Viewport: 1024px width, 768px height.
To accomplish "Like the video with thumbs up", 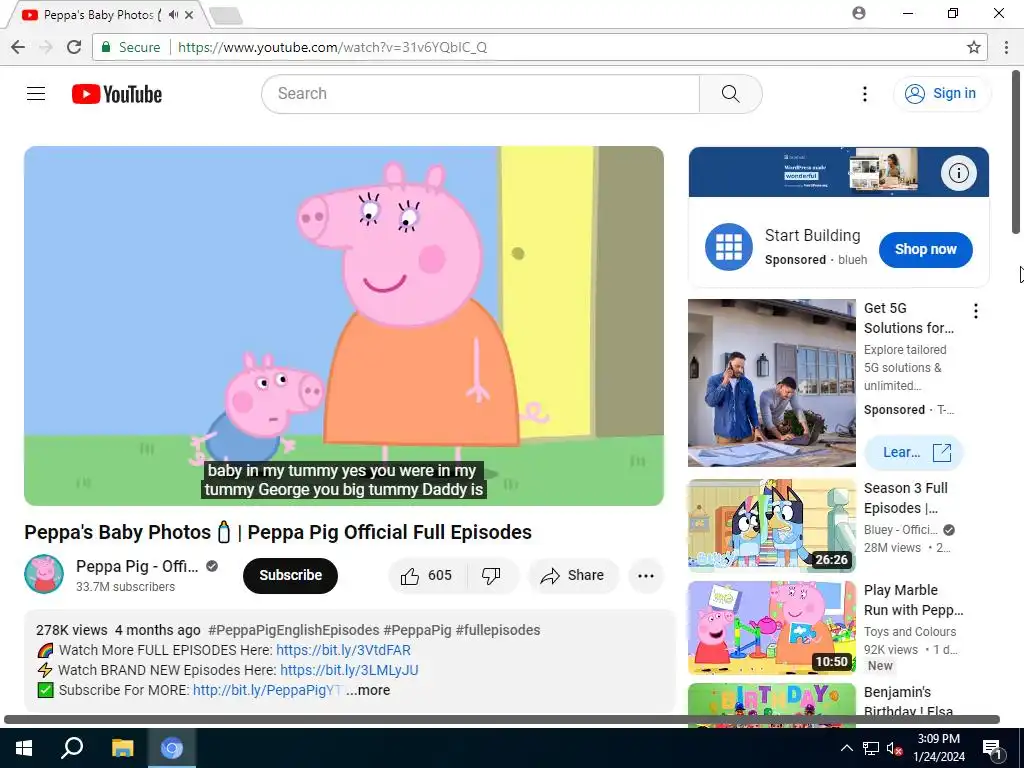I will (427, 575).
